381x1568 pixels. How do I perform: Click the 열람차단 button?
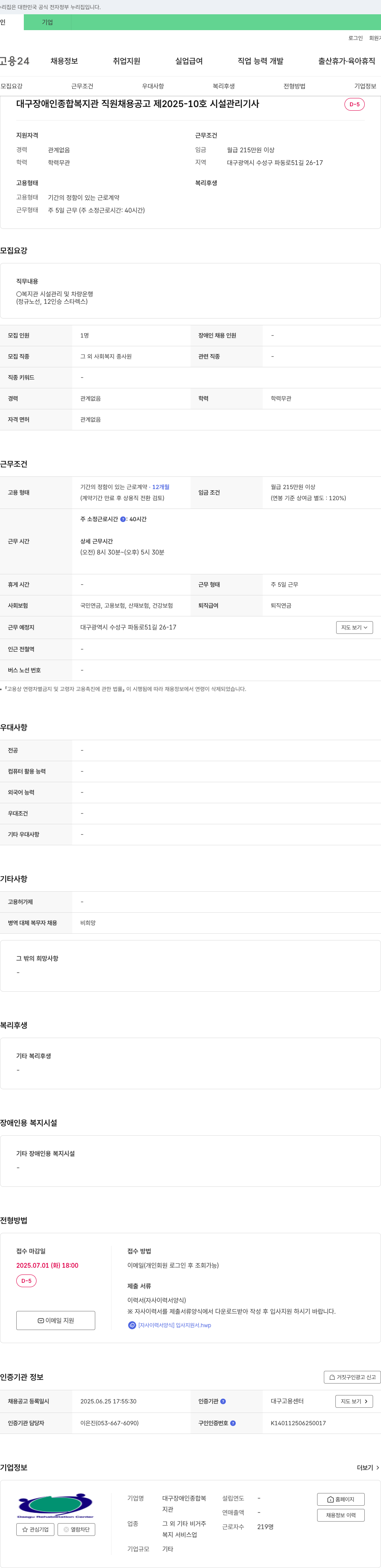click(x=76, y=1529)
